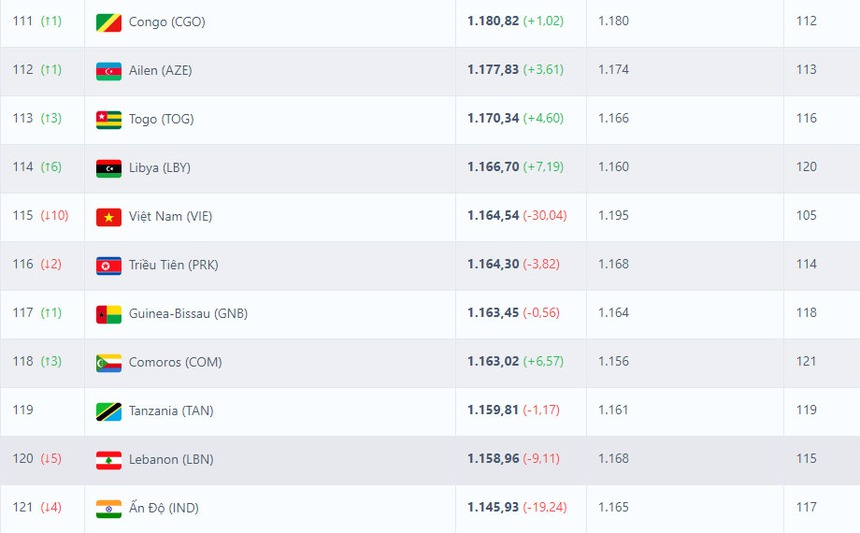Open the Ấn Độ (IND) team link
Viewport: 860px width, 533px height.
pos(164,508)
